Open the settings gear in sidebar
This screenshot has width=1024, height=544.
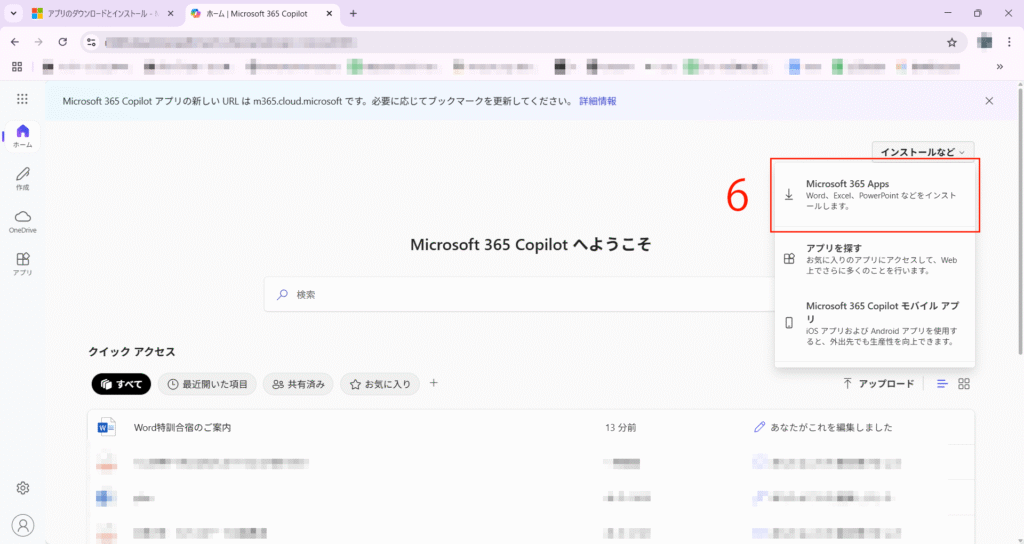point(23,488)
